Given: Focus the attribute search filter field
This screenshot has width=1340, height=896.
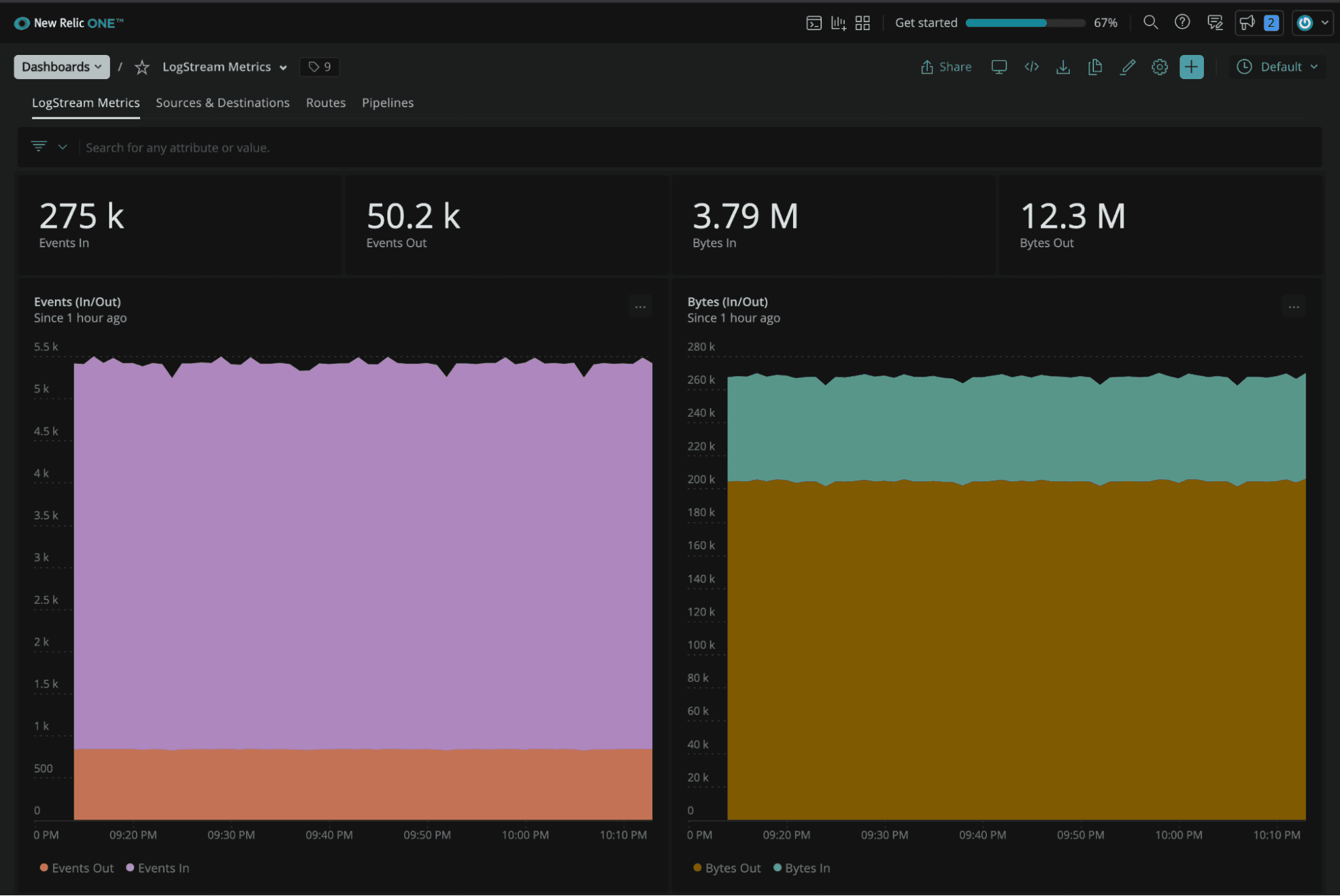Looking at the screenshot, I should pos(178,147).
